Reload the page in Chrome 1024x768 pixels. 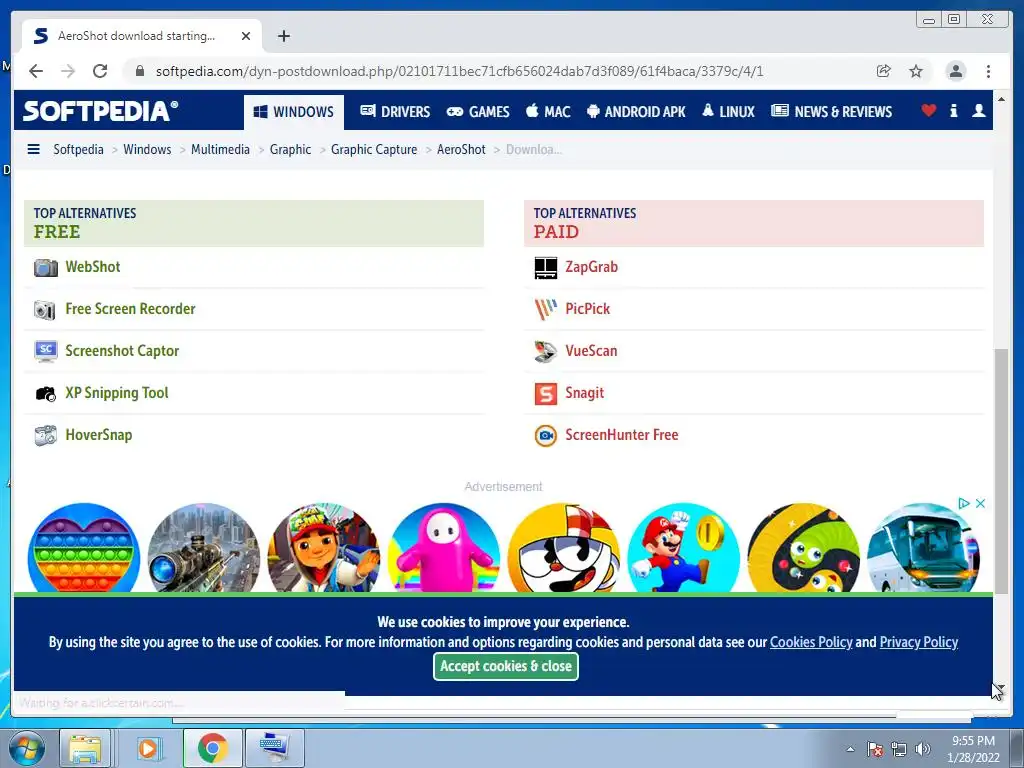[100, 71]
